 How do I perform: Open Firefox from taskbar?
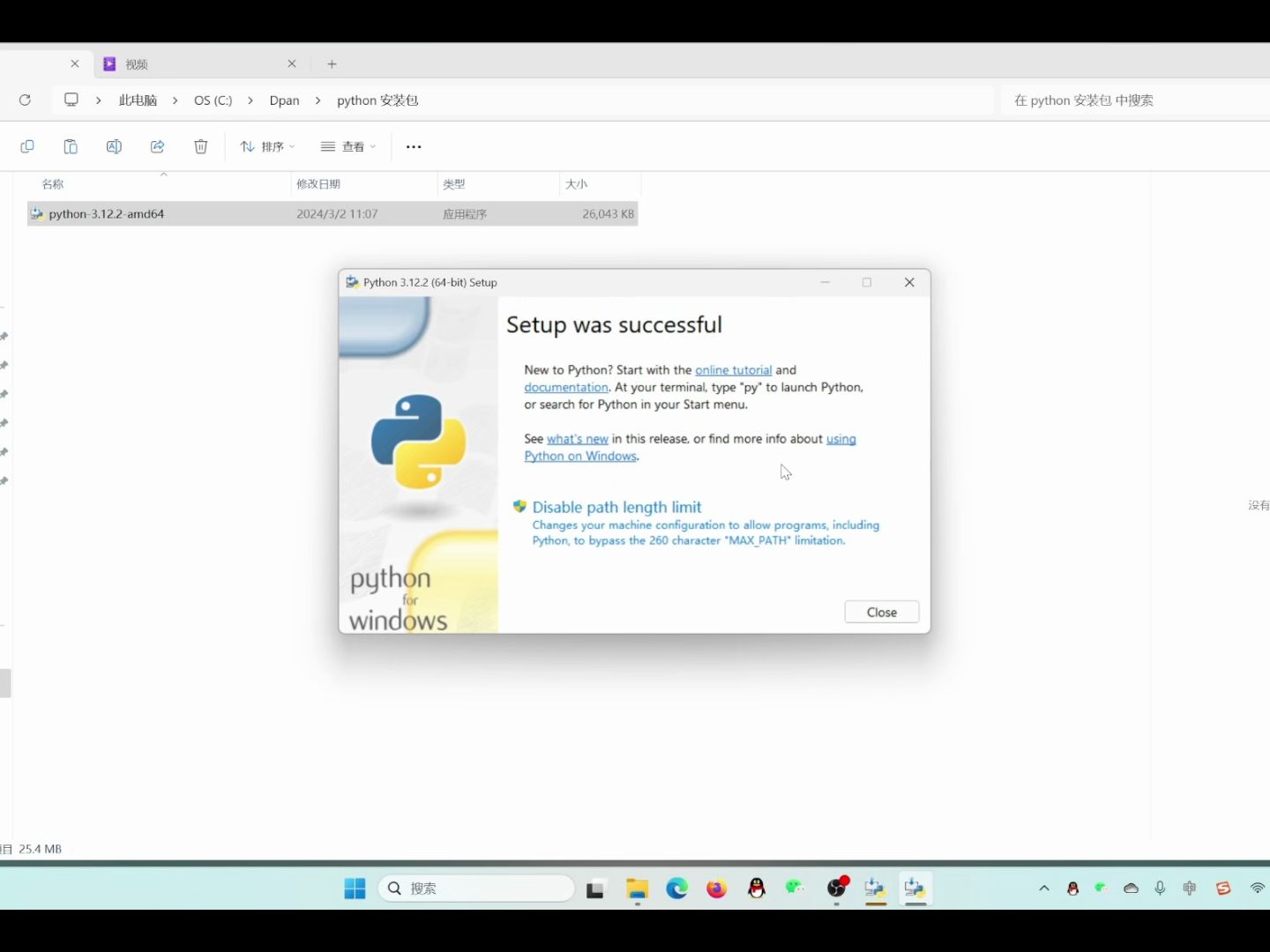coord(716,889)
